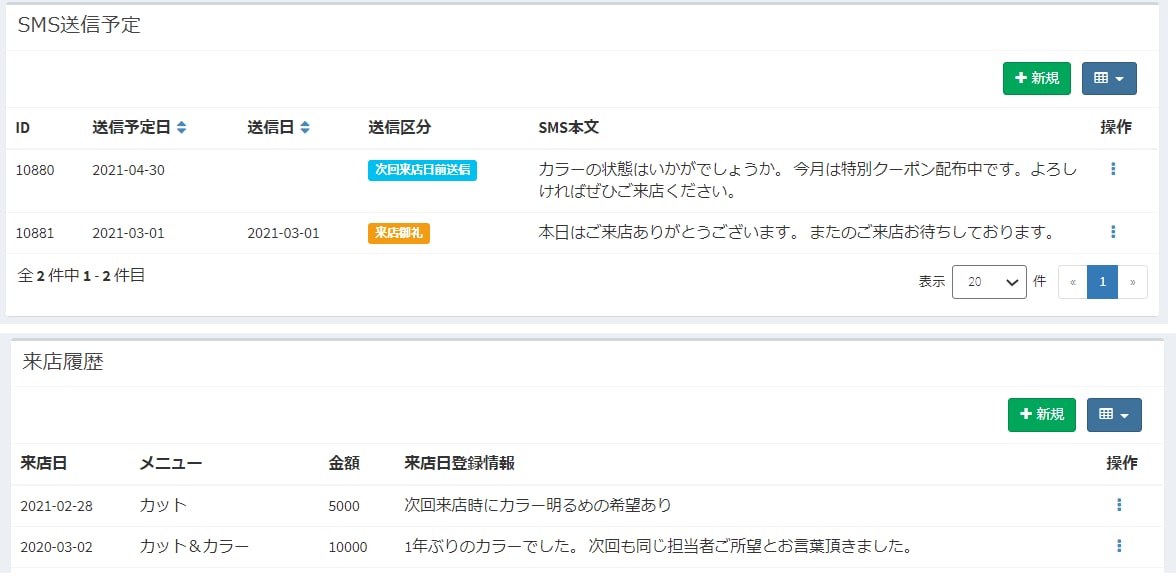
Task: Open actions menu for 2020-03-02 visit
Action: tap(1119, 546)
